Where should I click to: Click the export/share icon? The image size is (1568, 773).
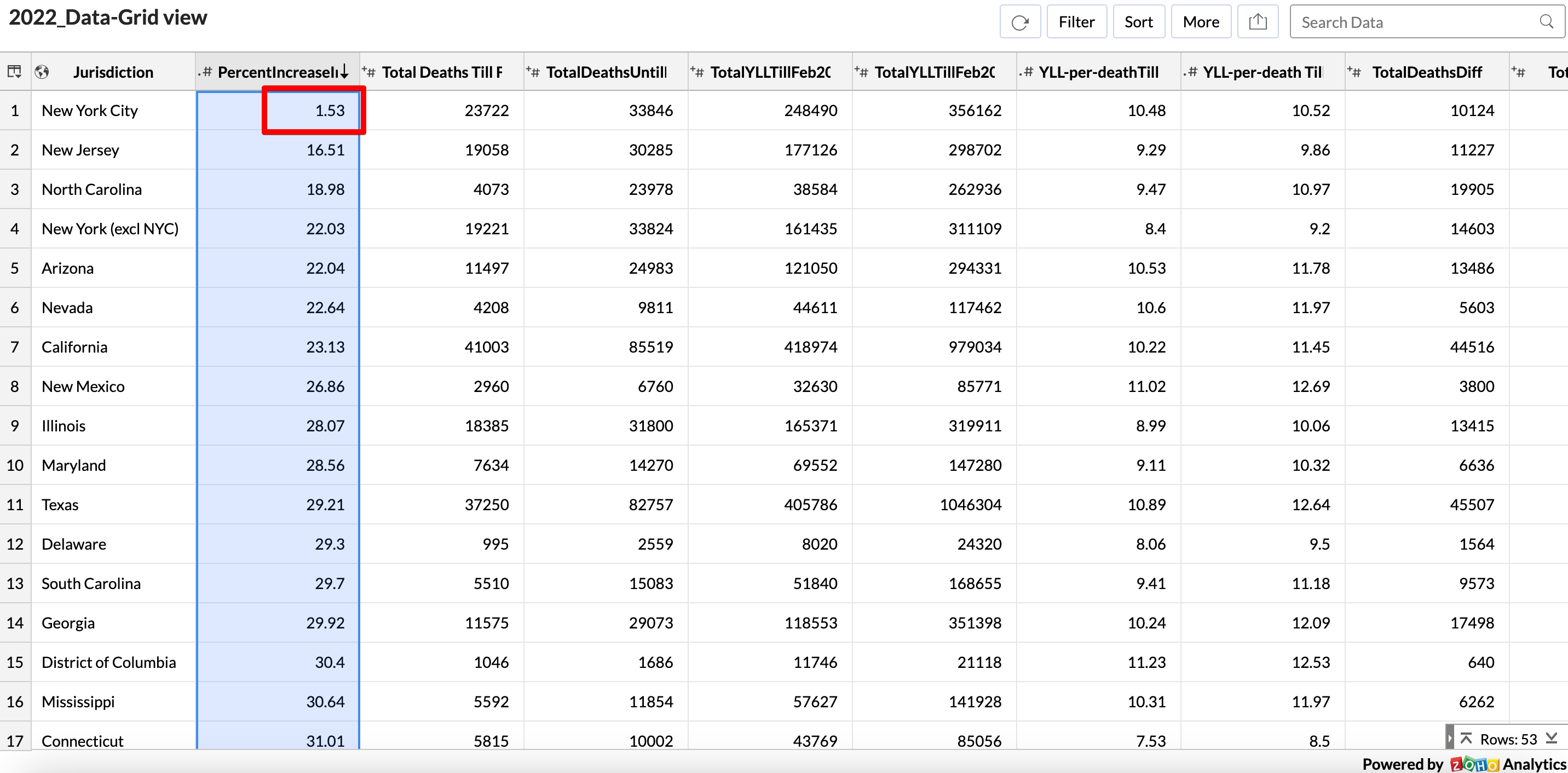coord(1258,22)
